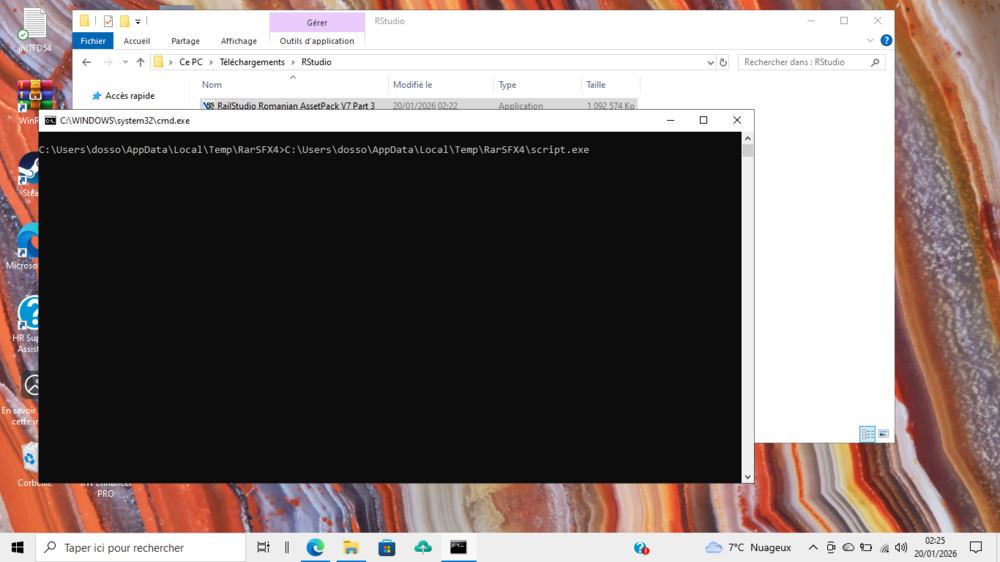Click the OneDrive cloud tray icon
This screenshot has height=562, width=1000.
click(x=848, y=547)
